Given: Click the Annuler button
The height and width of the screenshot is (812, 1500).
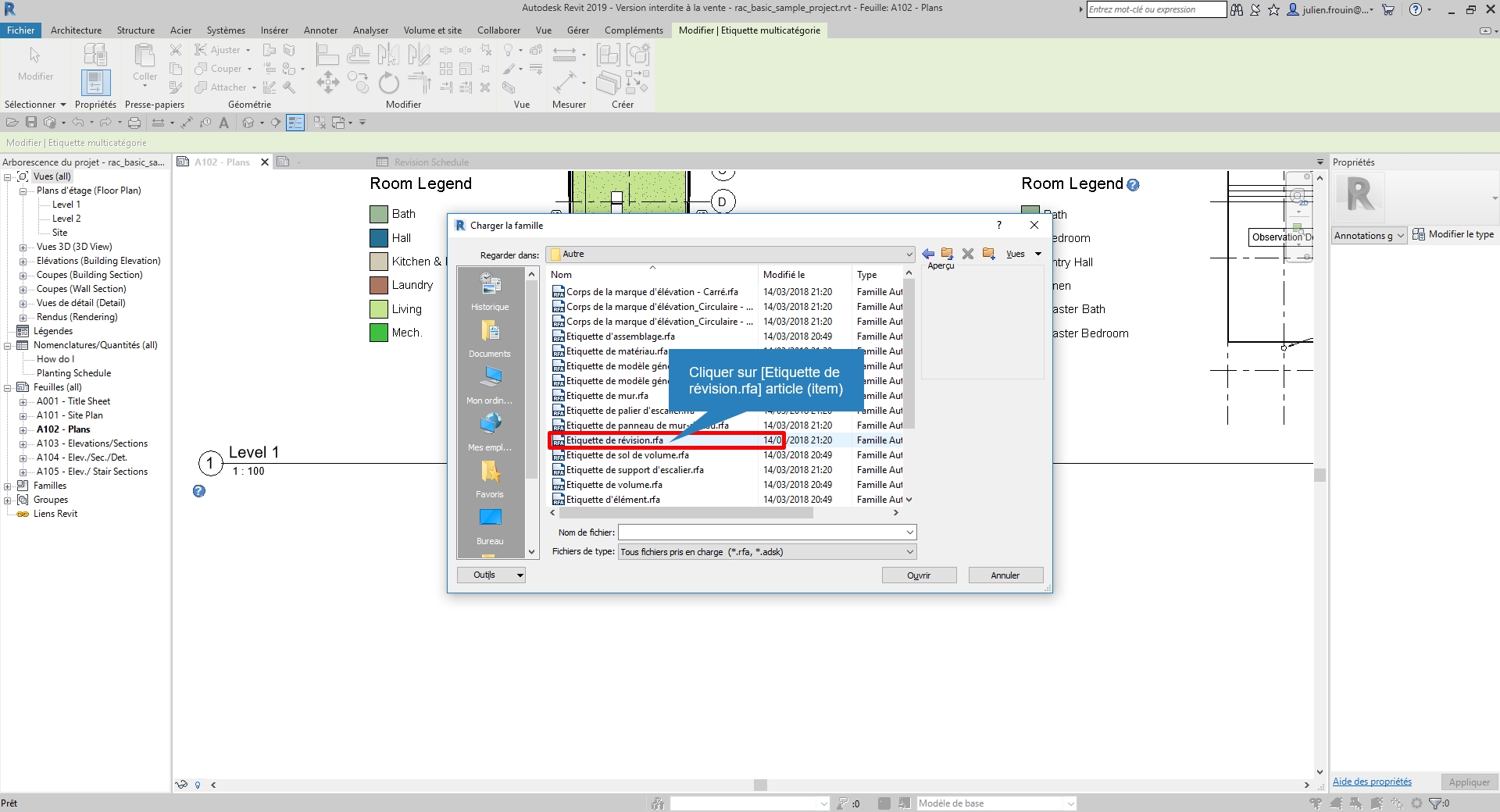Looking at the screenshot, I should (x=1005, y=575).
